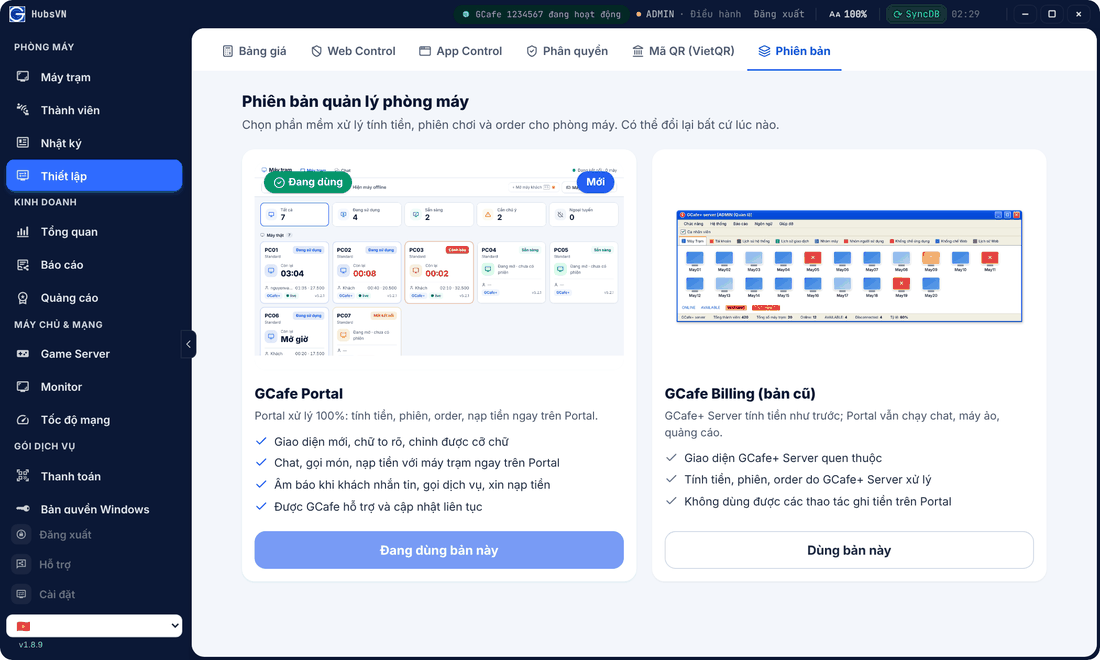Click the Đang dùng green badge
This screenshot has width=1100, height=660.
click(x=308, y=182)
